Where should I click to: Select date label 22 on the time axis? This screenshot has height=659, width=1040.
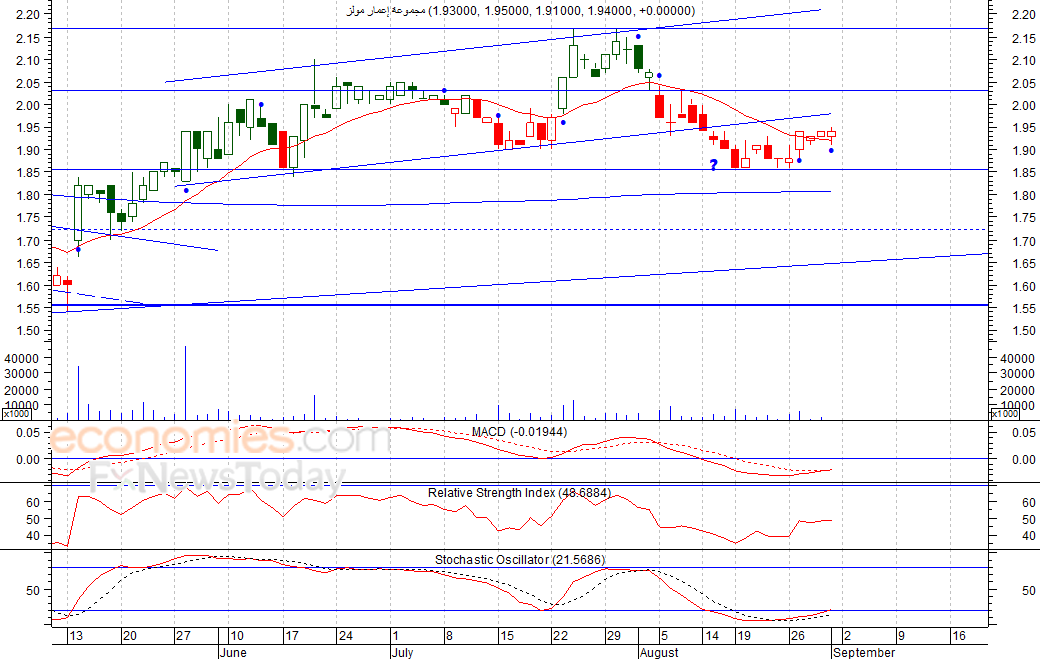(x=560, y=636)
